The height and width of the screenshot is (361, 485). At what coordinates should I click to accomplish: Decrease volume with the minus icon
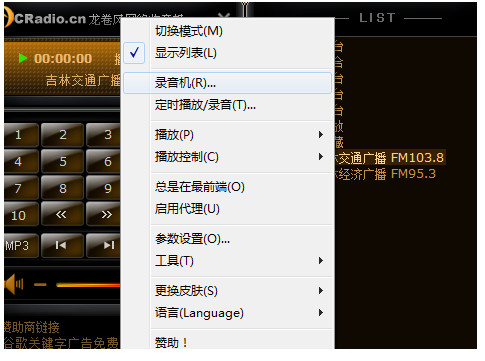[x=40, y=285]
